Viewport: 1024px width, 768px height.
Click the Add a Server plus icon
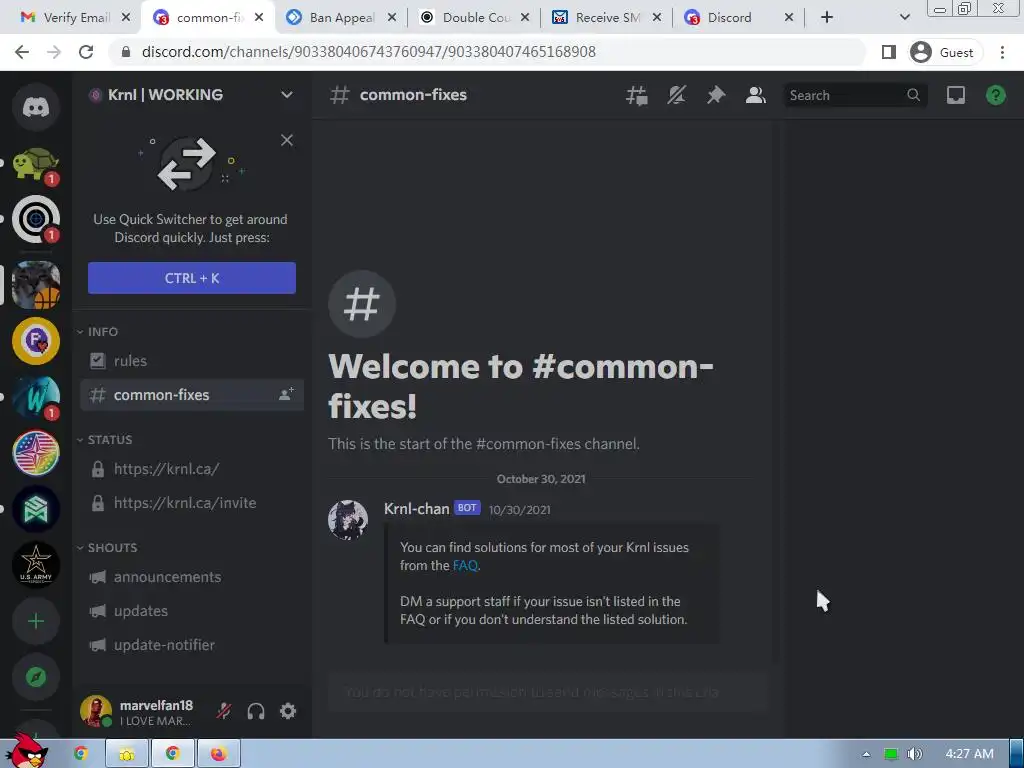pos(36,621)
